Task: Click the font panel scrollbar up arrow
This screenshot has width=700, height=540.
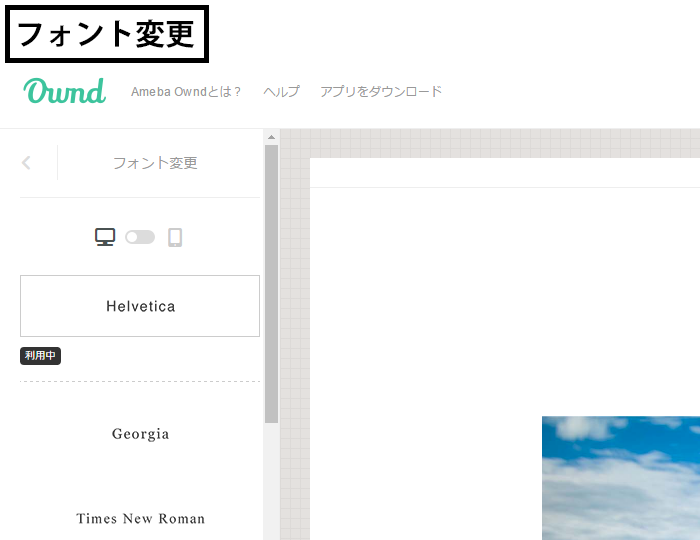Action: point(271,137)
